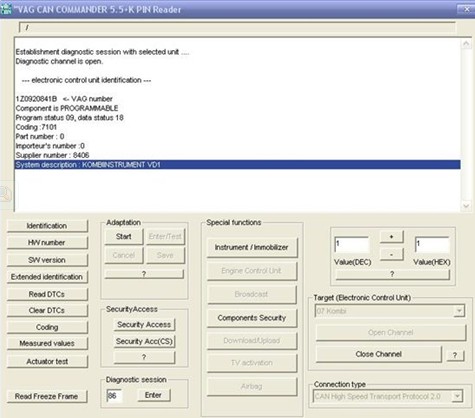Open SecurityAccess help question mark

(x=144, y=357)
